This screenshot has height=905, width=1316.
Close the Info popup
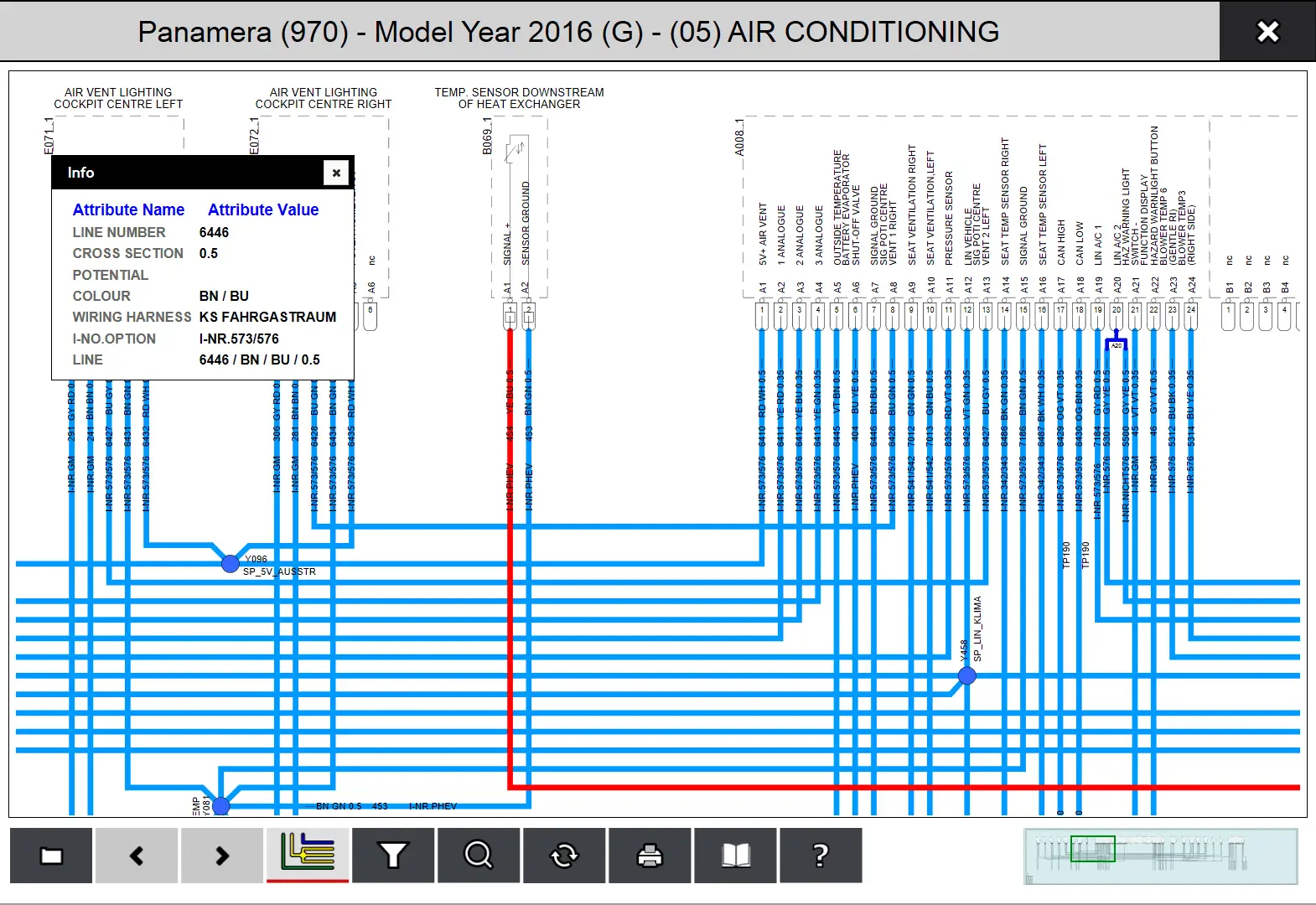[336, 173]
